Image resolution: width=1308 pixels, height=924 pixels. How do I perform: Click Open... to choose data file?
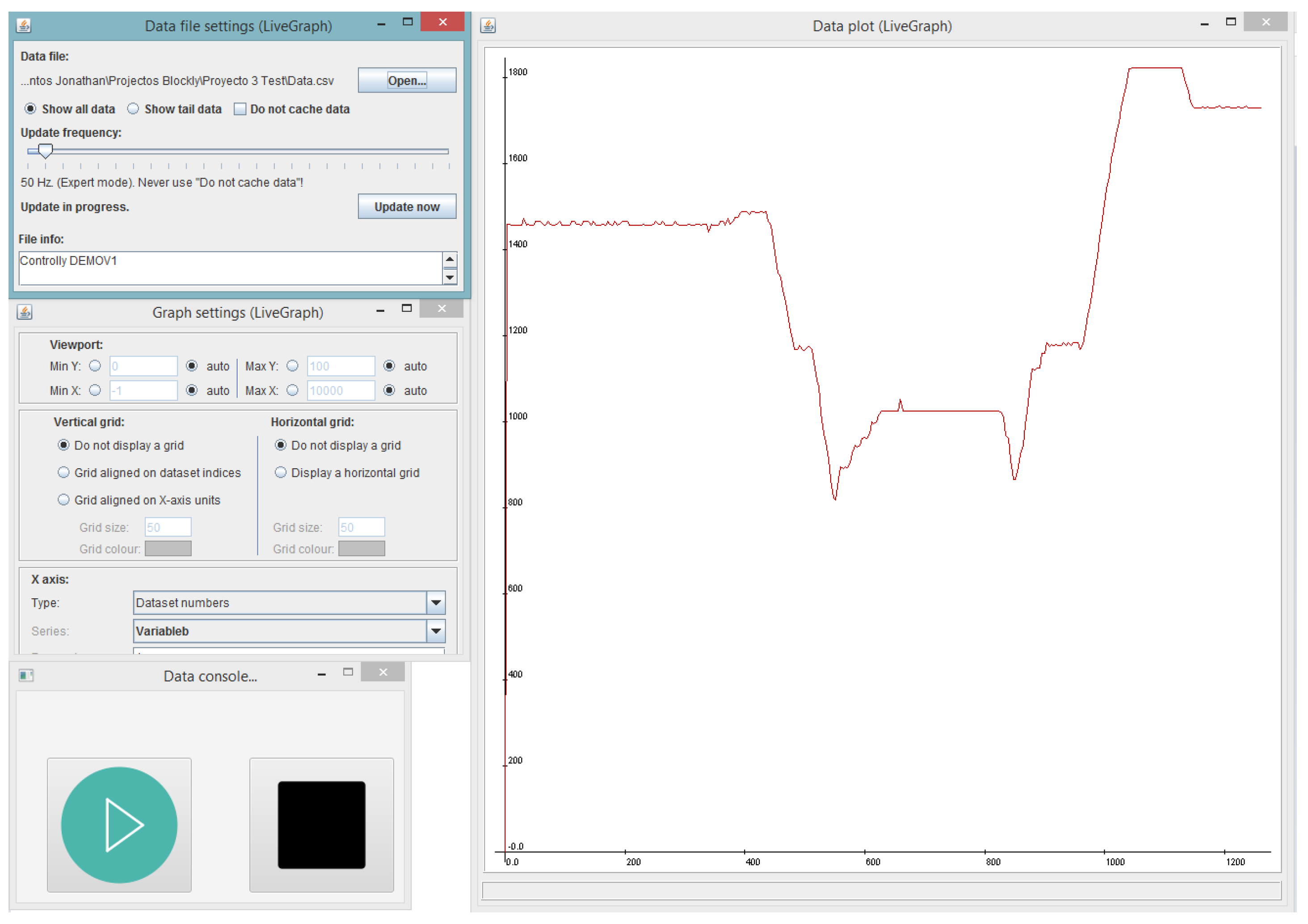[407, 80]
